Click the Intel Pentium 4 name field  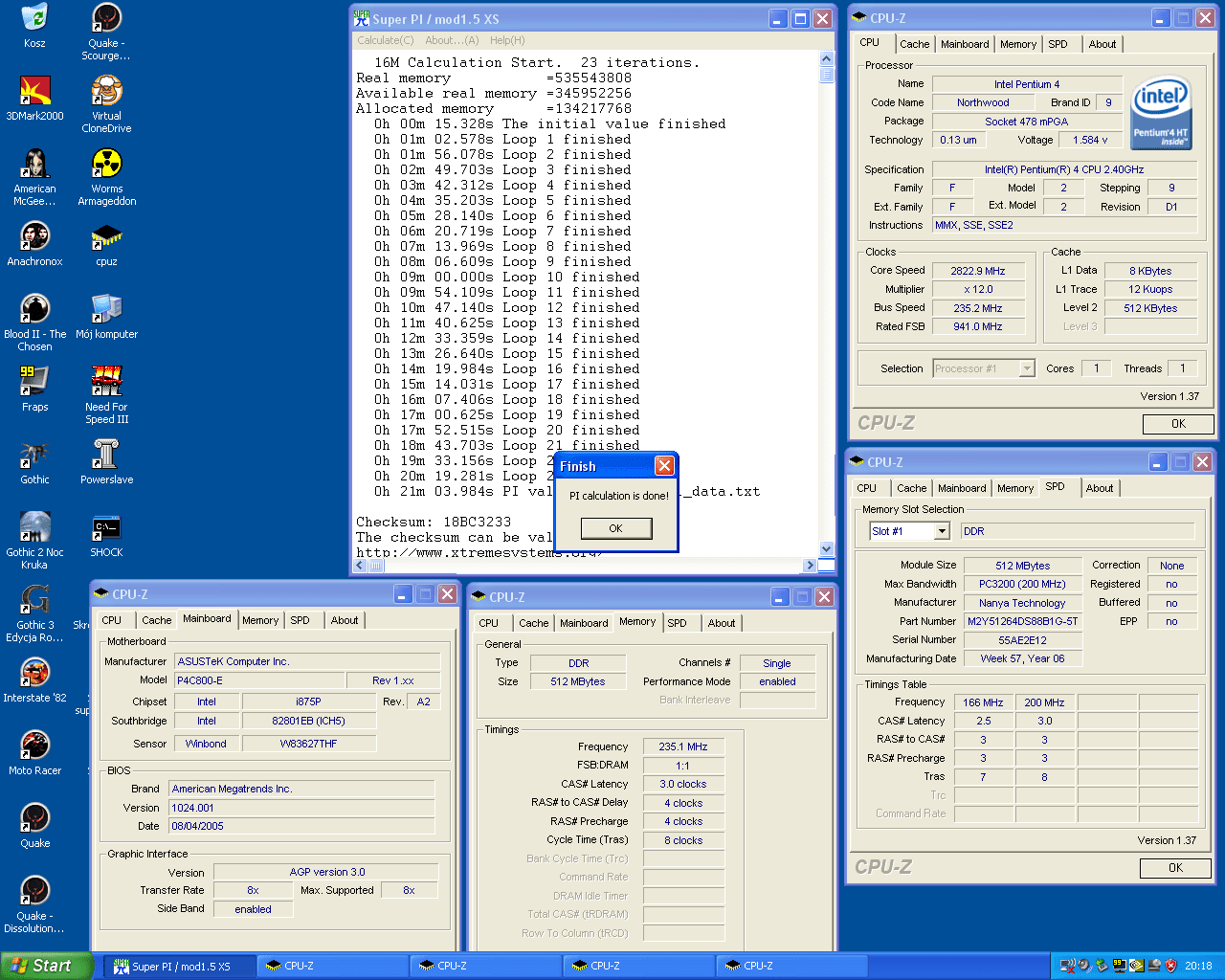(x=1026, y=84)
